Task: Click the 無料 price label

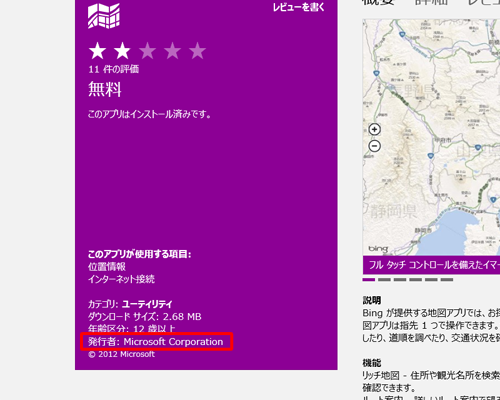Action: click(105, 89)
